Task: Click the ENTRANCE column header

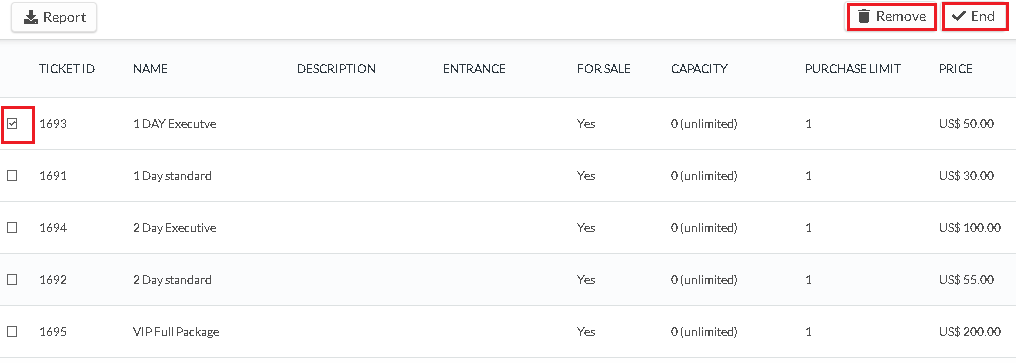Action: (474, 69)
